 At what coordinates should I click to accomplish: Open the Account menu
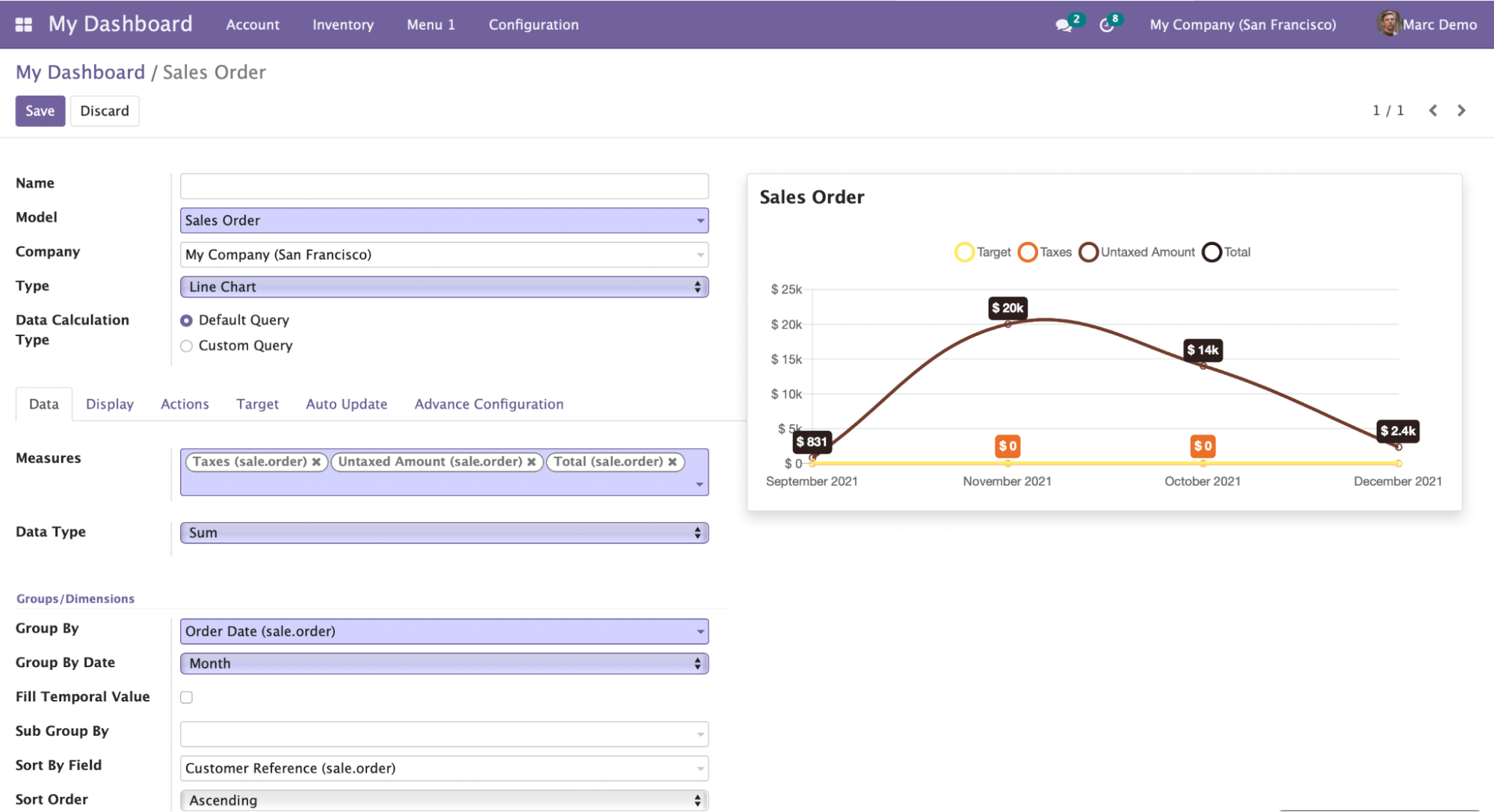click(x=253, y=25)
